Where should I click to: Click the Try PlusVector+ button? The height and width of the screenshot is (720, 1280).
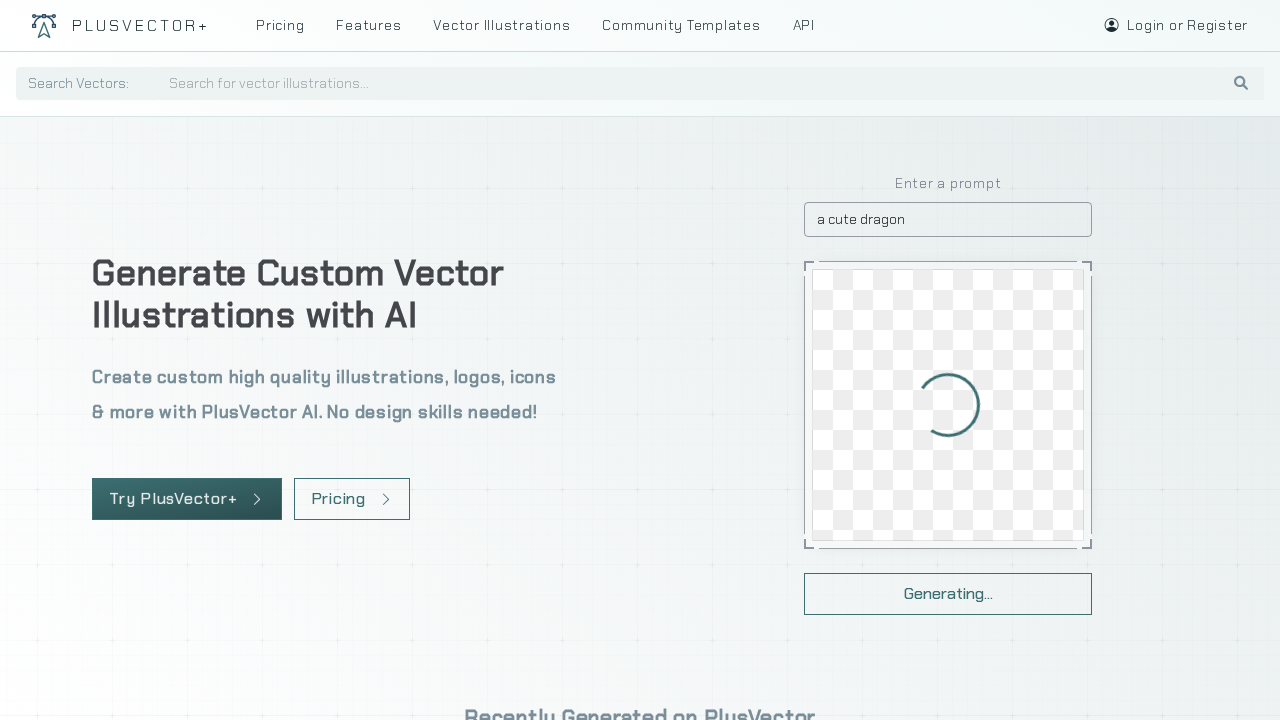pos(186,499)
